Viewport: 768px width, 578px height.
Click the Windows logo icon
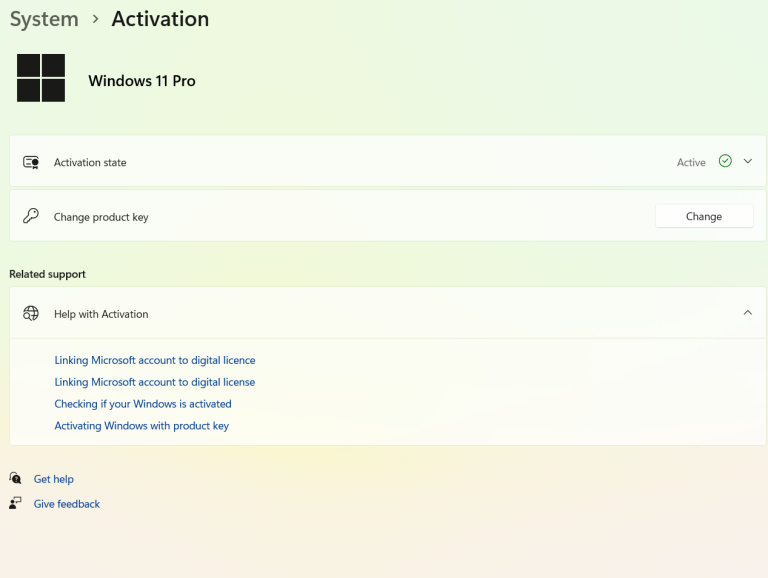pos(41,78)
